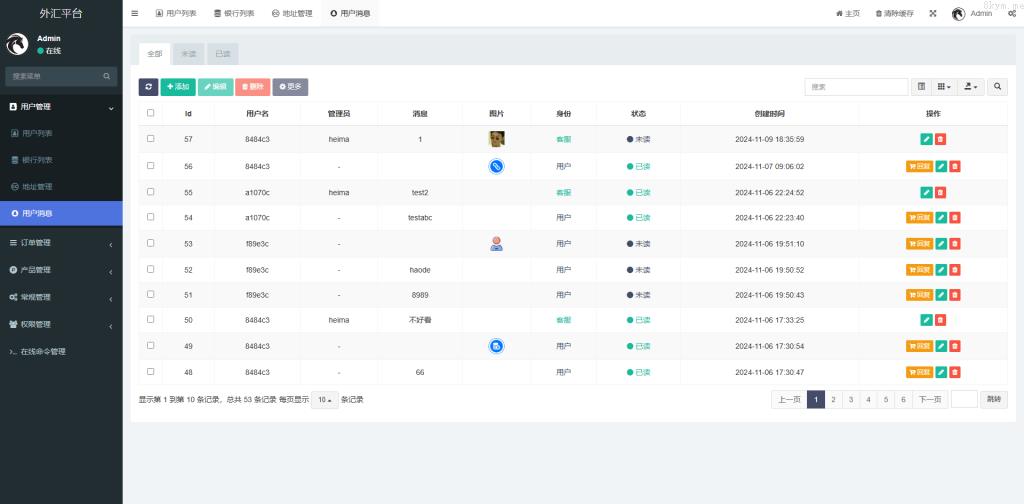Click the green edit pencil icon for row Id 55
1024x504 pixels.
click(926, 192)
